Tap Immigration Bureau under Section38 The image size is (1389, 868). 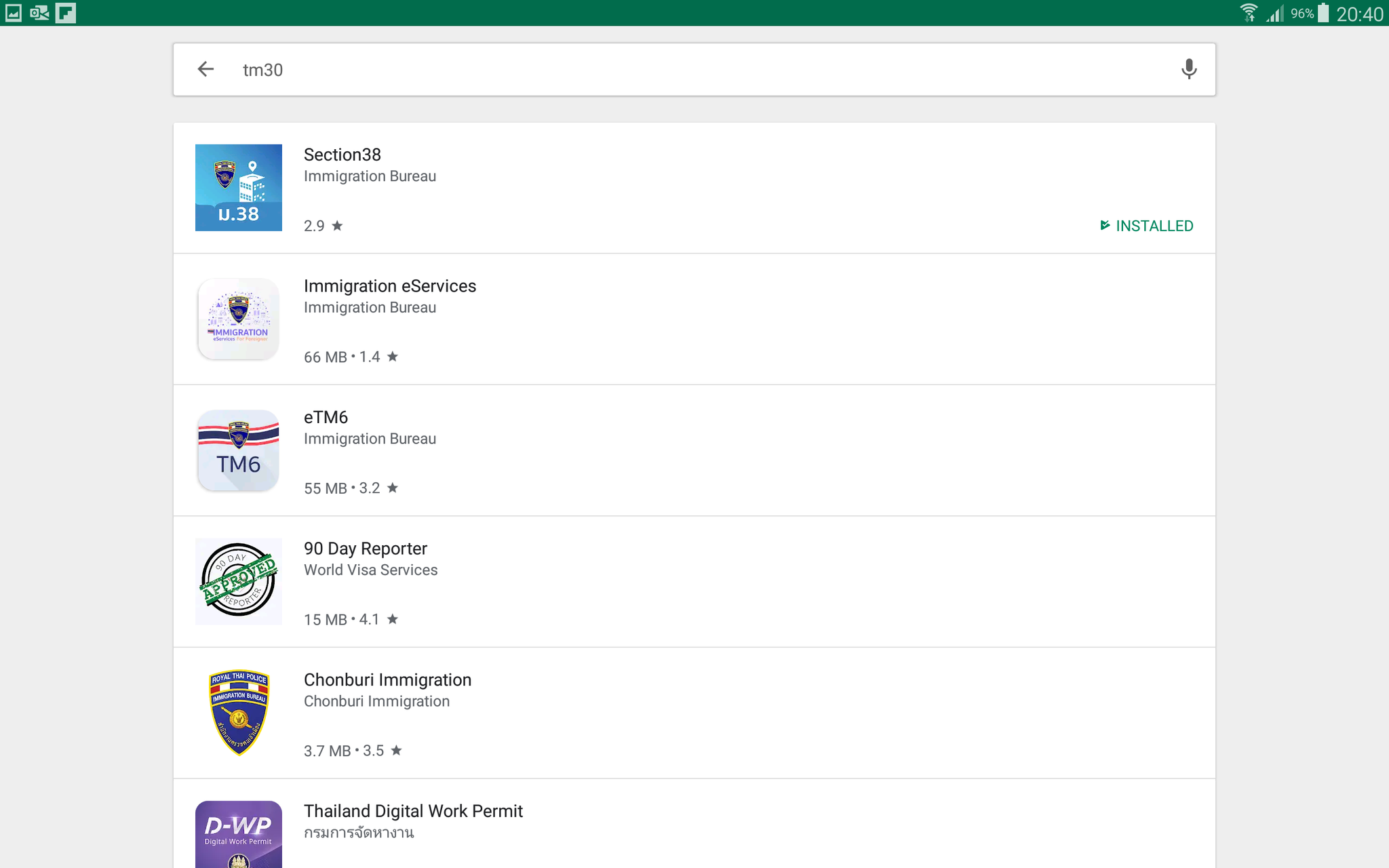pos(370,176)
